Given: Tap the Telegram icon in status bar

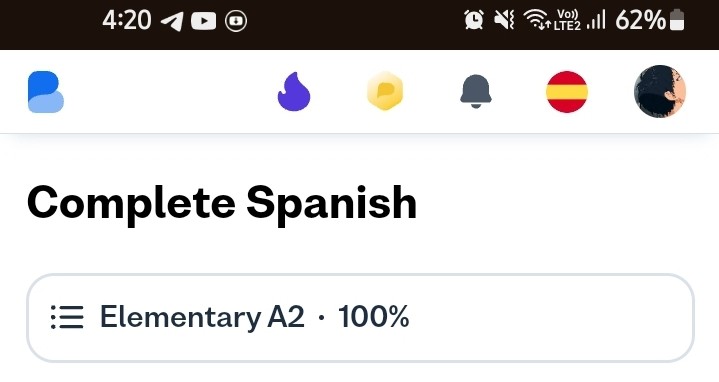Looking at the screenshot, I should pos(172,21).
